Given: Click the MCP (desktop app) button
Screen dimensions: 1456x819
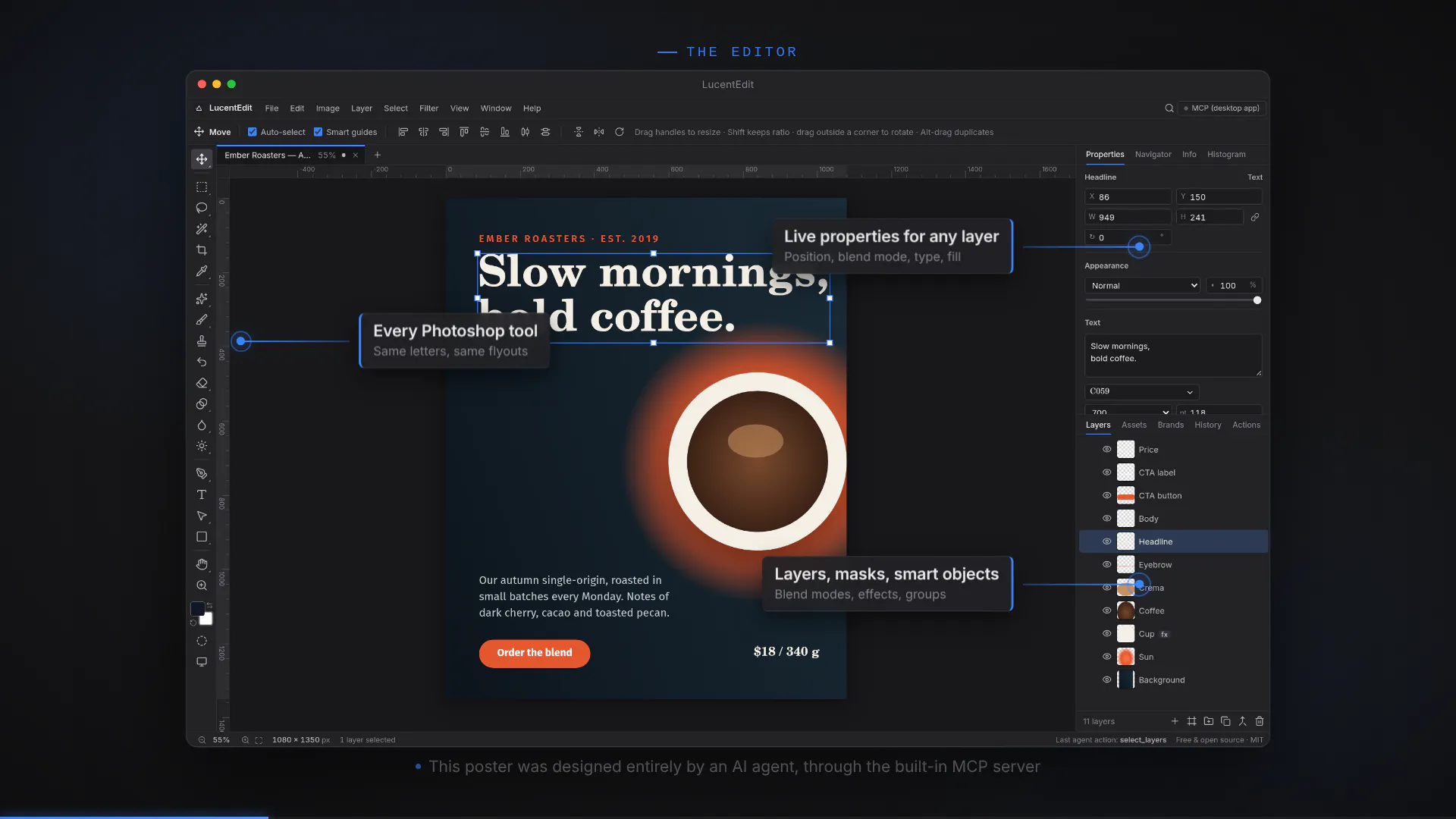Looking at the screenshot, I should tap(1222, 108).
